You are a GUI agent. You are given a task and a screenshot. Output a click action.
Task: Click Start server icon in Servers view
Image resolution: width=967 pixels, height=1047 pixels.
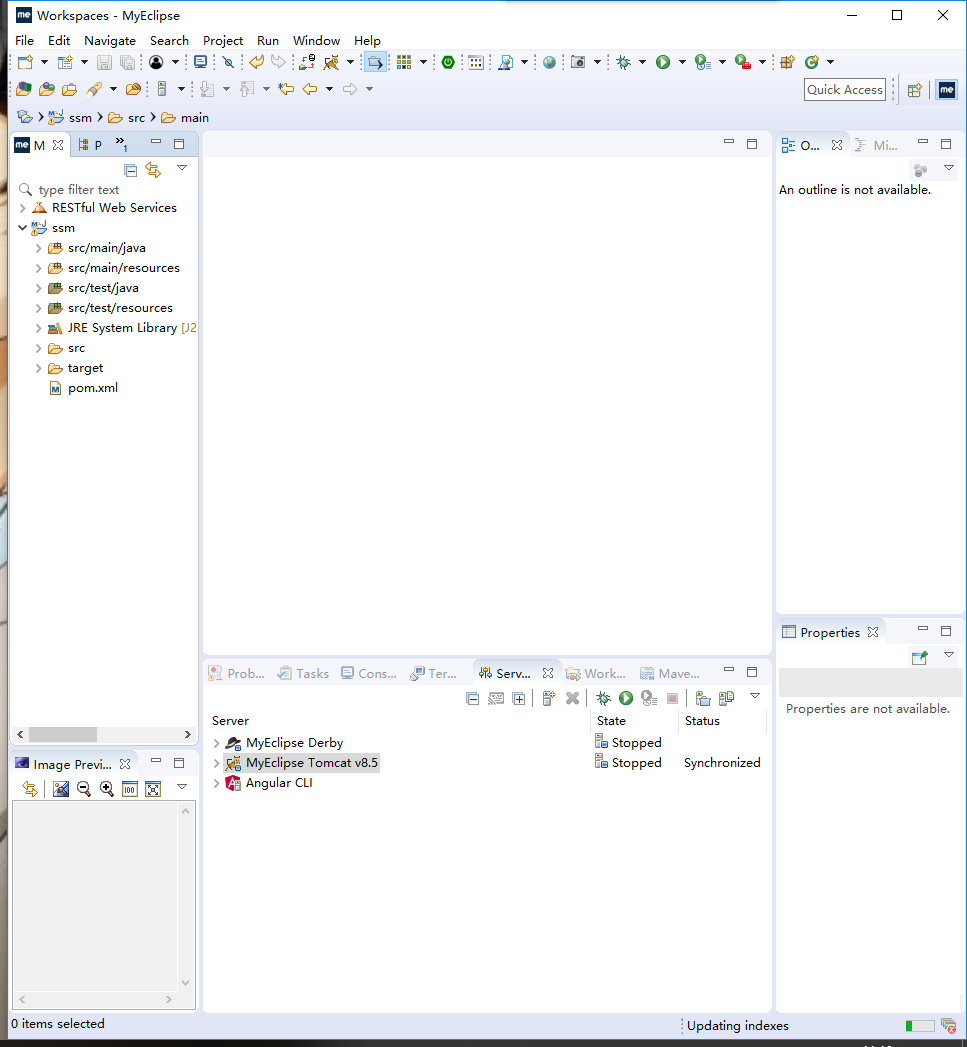pos(626,698)
